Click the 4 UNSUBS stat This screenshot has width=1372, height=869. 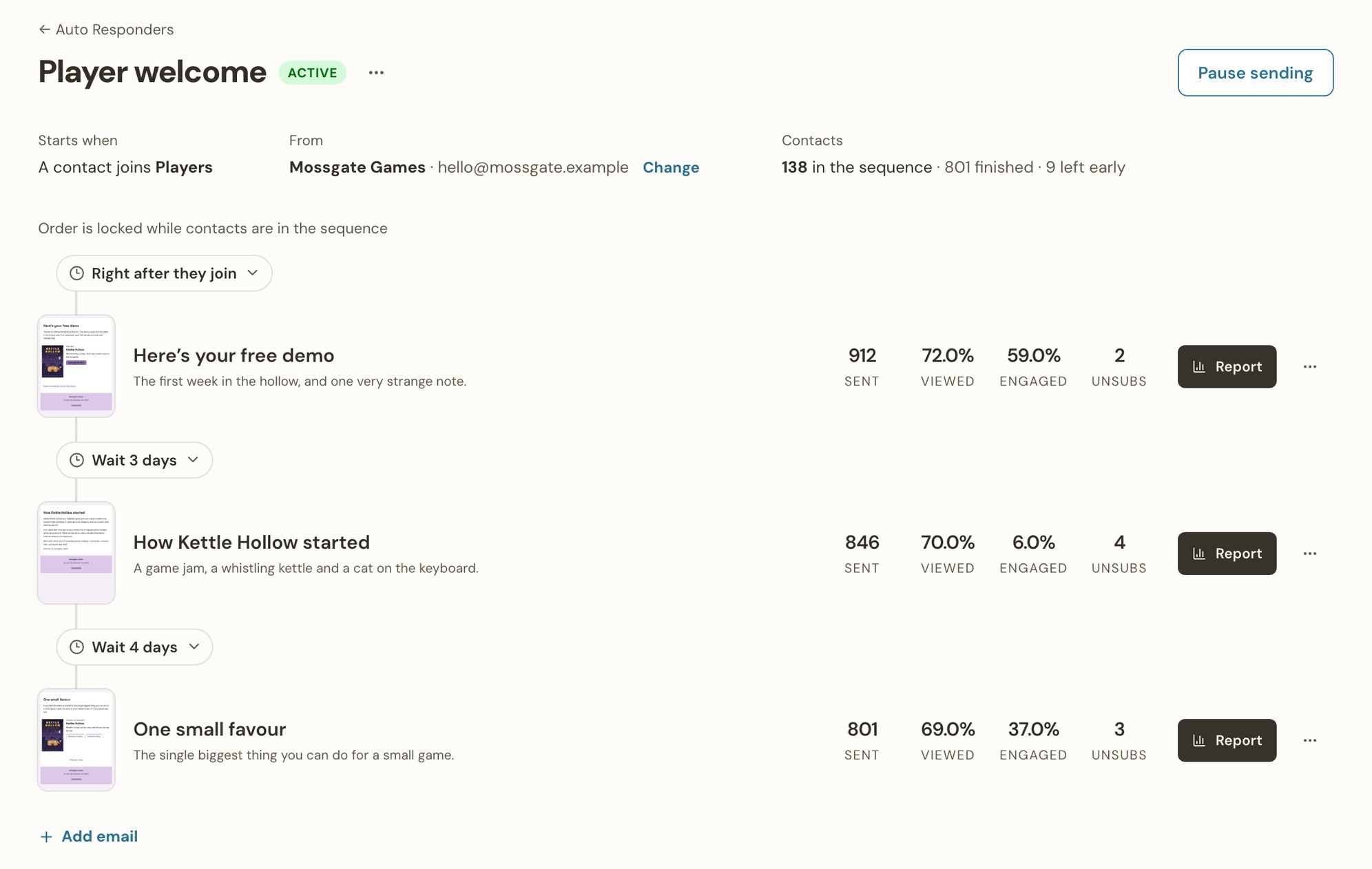pos(1119,554)
